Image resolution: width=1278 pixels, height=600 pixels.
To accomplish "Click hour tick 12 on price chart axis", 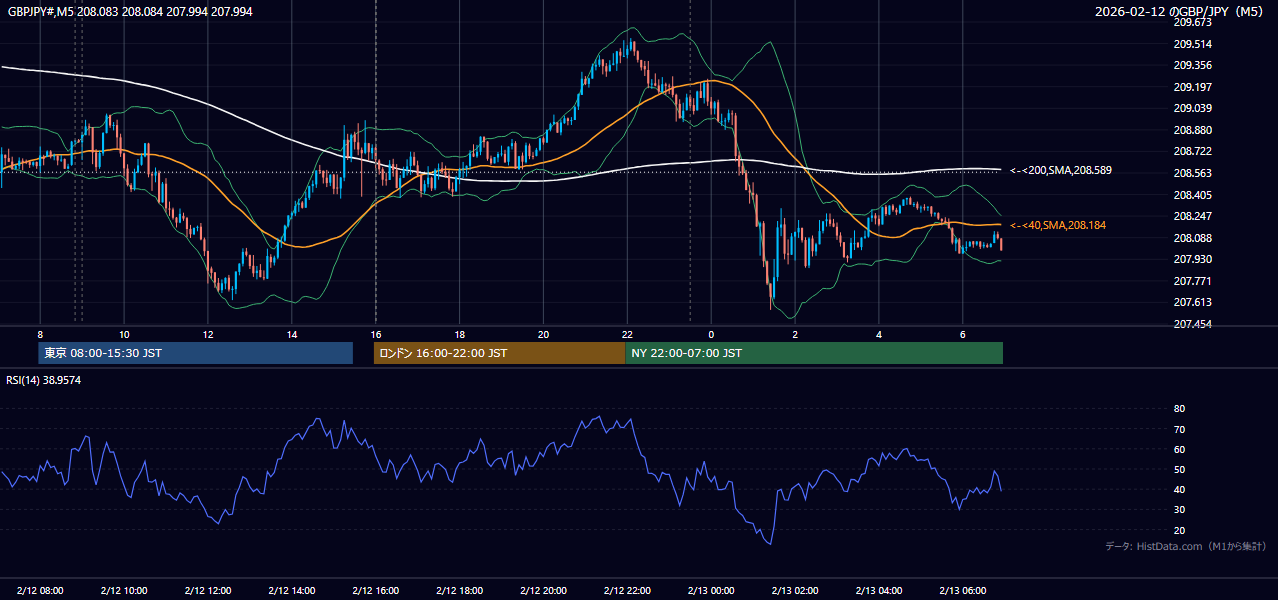I will (208, 334).
